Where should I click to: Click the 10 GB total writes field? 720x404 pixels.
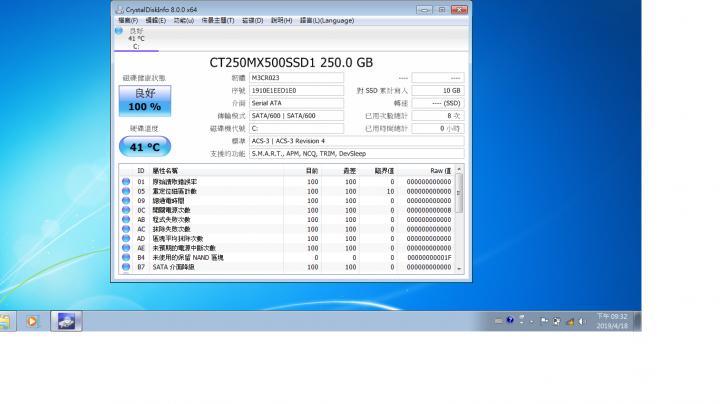click(x=438, y=90)
